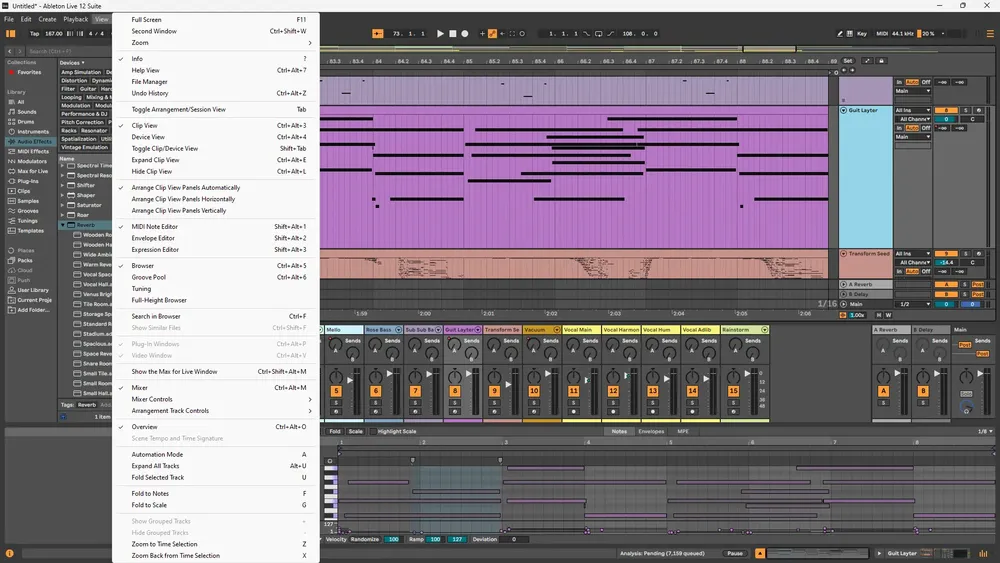Click the Loop switch icon in transport

point(598,34)
